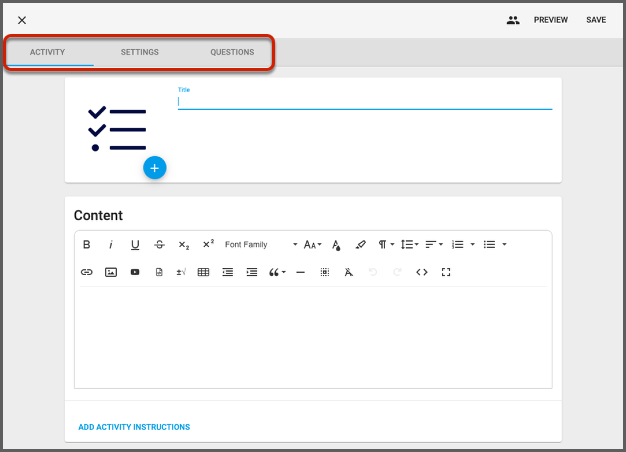Open the Questions tab
Viewport: 626px width, 452px height.
[232, 52]
